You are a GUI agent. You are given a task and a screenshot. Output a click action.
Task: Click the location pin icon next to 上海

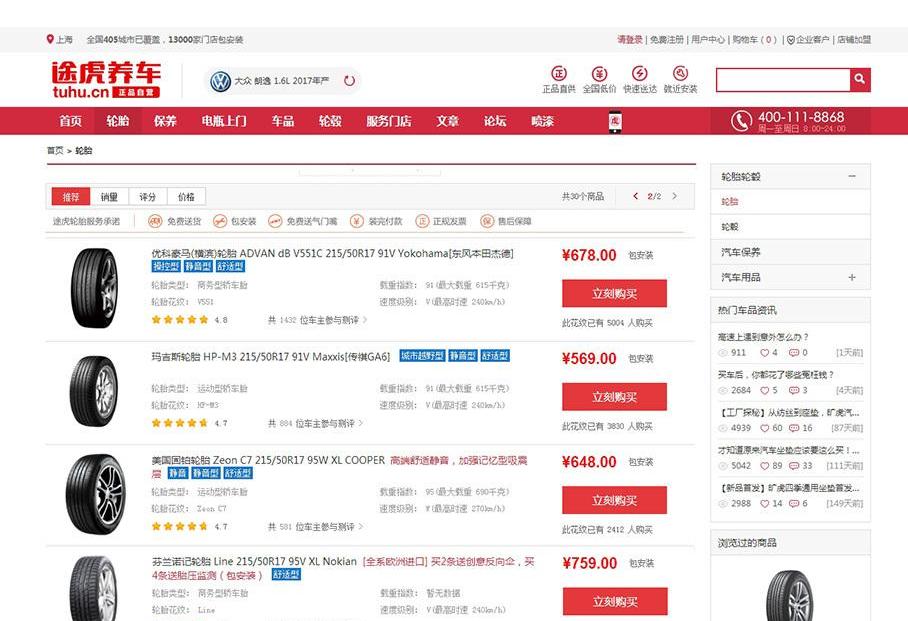pos(50,39)
